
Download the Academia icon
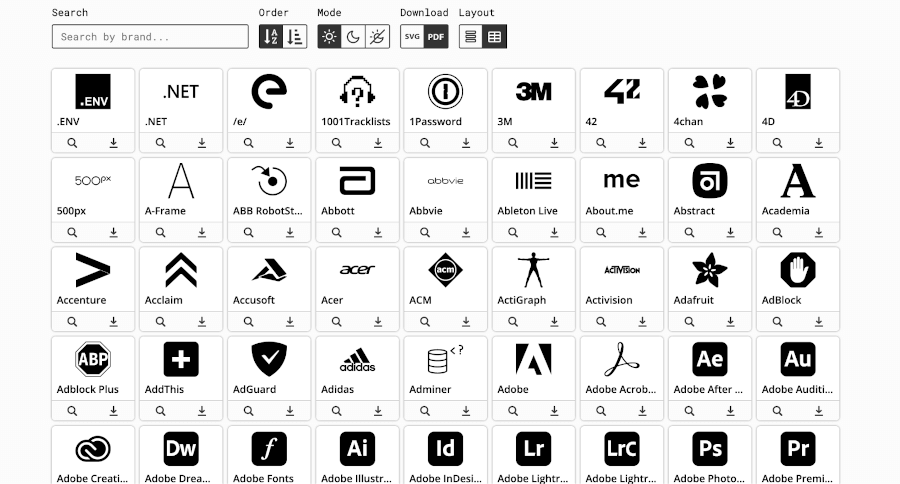click(x=818, y=232)
